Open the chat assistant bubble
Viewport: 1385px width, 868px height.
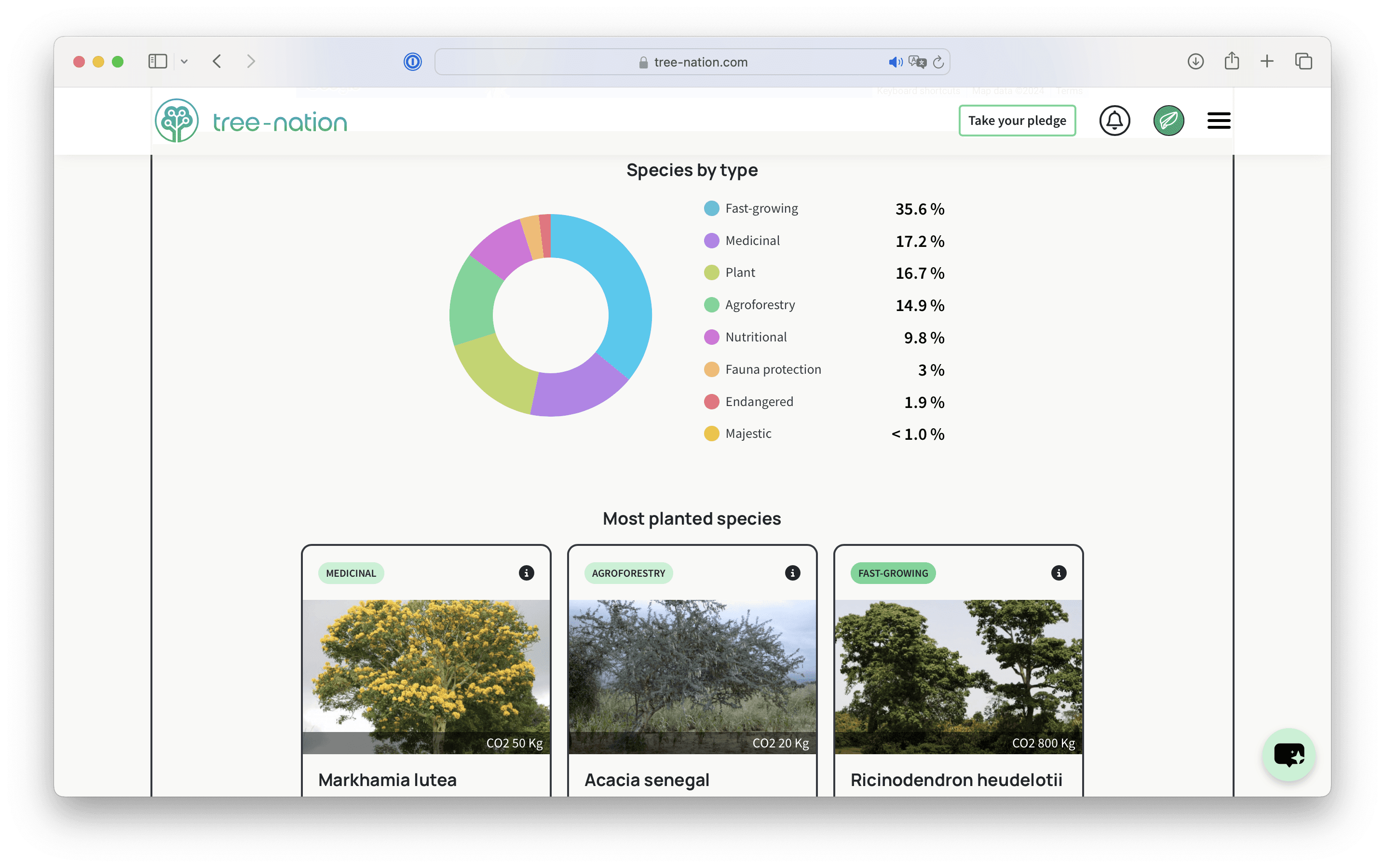click(1289, 754)
